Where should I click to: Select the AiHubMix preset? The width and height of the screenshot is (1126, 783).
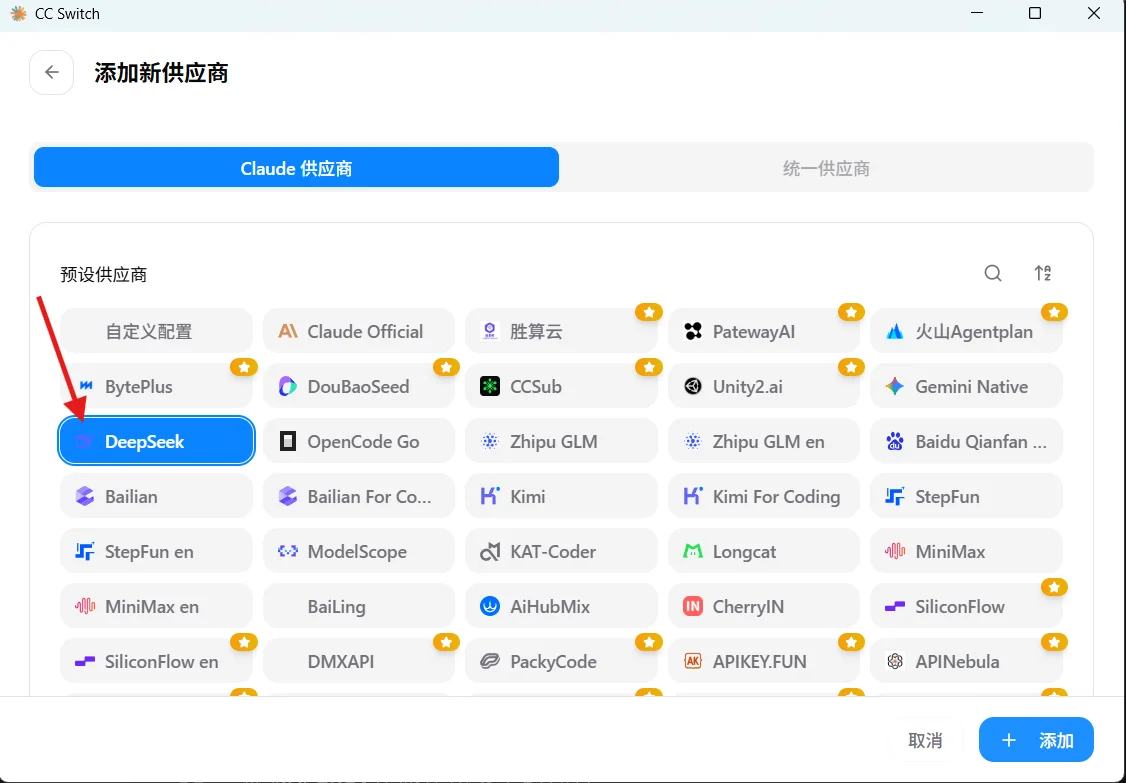point(562,606)
